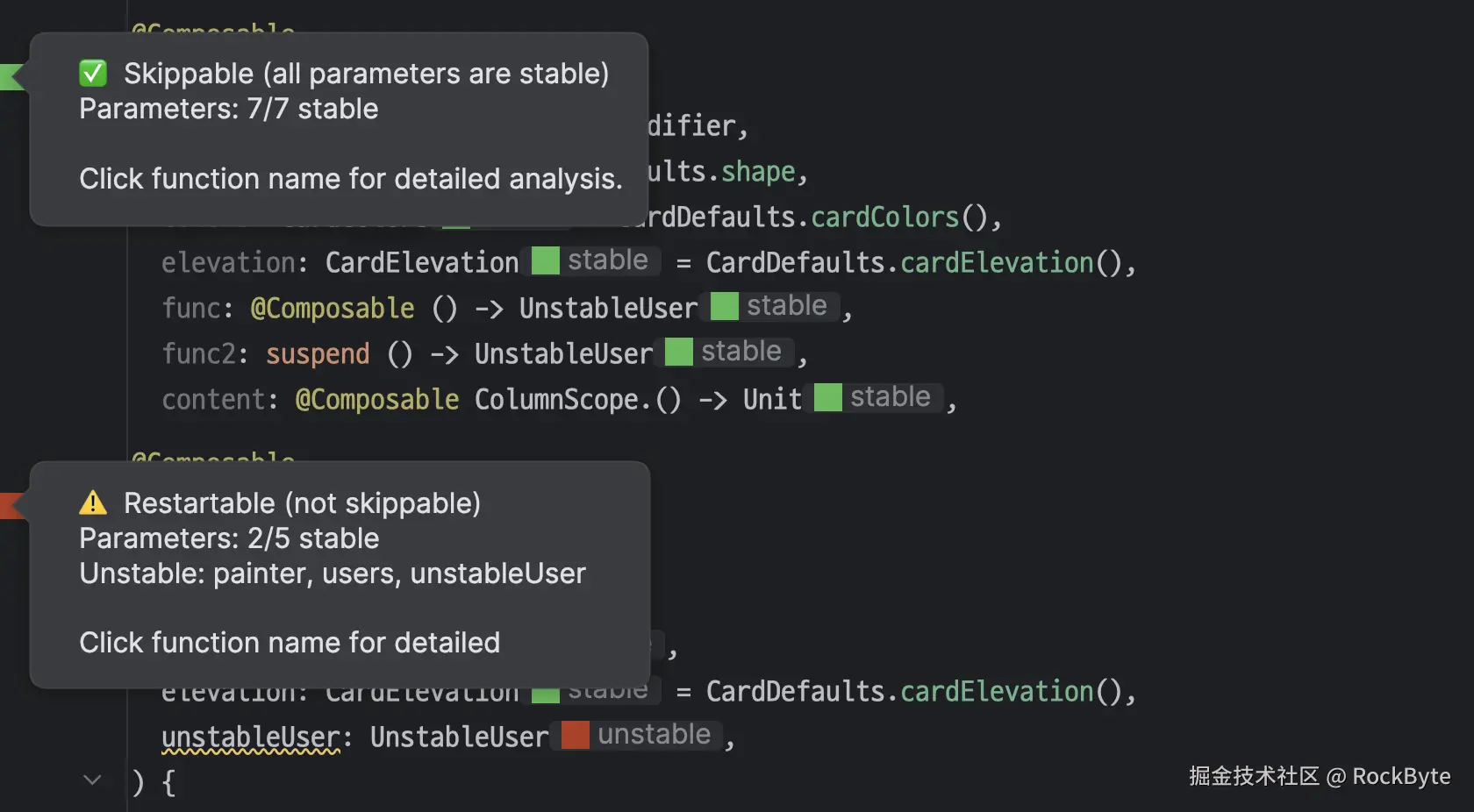Click the green checkmark icon in Skippable tooltip

pyautogui.click(x=93, y=74)
